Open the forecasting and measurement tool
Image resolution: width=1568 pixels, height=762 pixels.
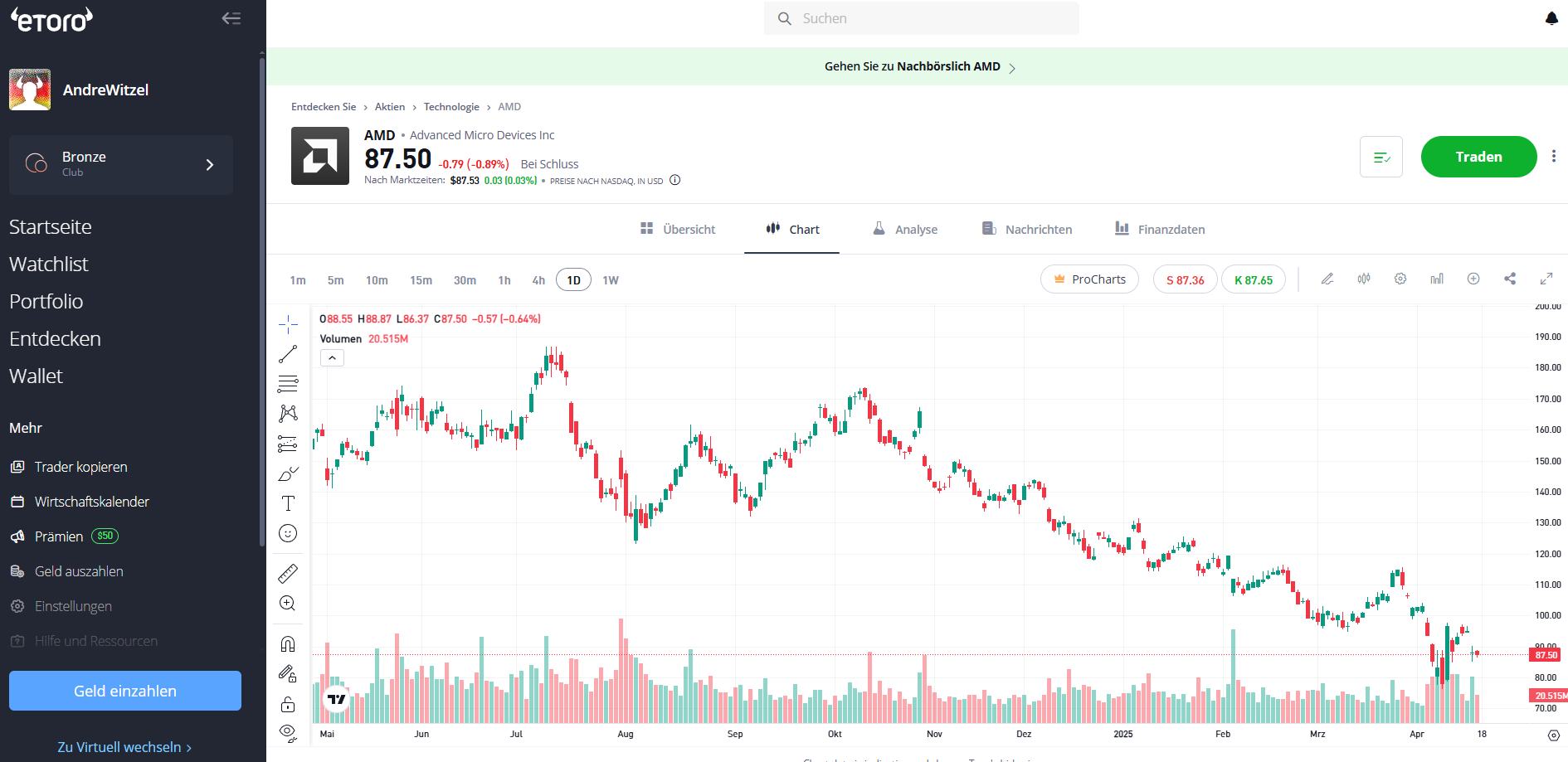point(288,444)
